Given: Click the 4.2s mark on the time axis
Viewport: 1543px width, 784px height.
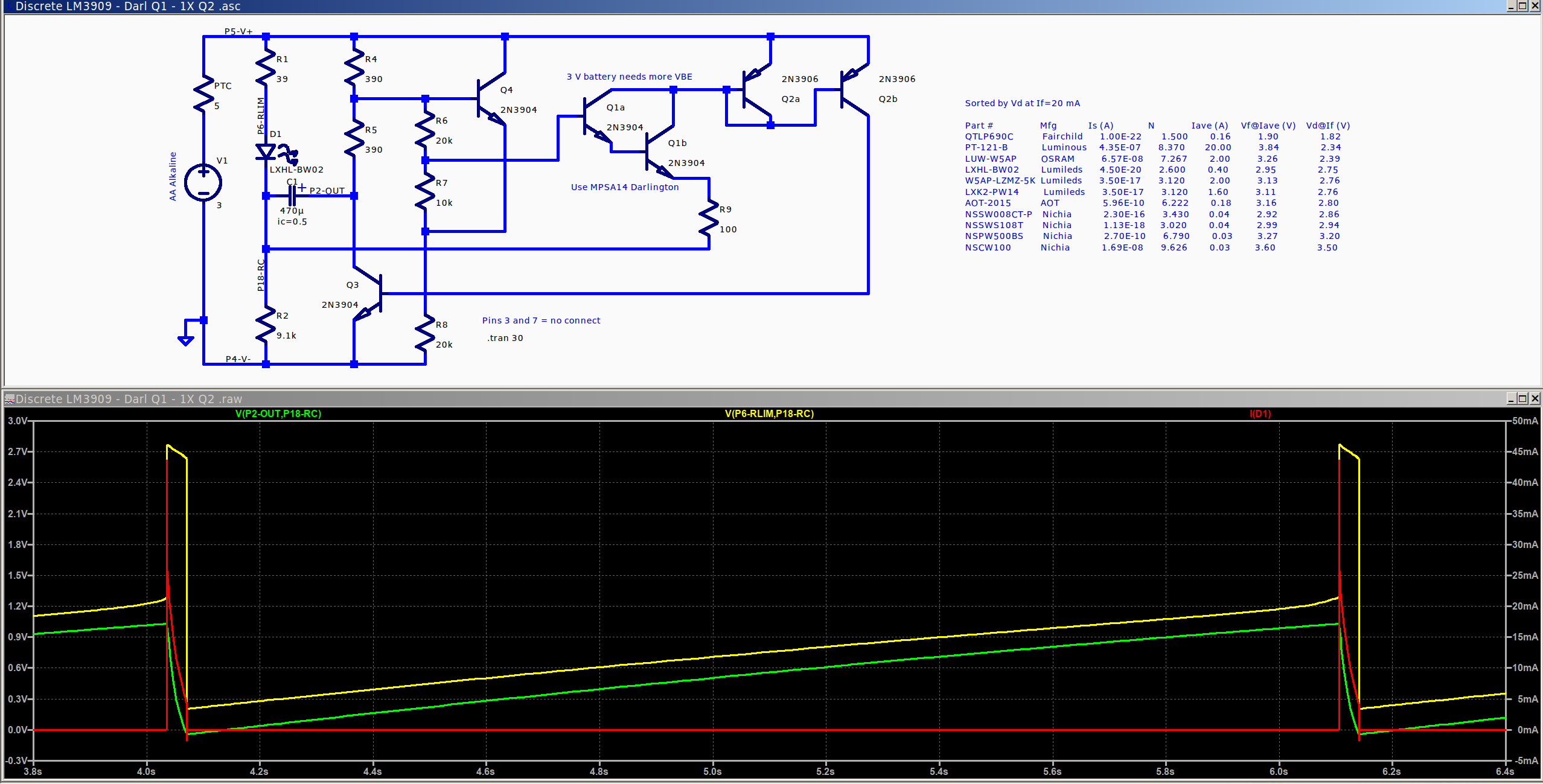Looking at the screenshot, I should (x=260, y=771).
